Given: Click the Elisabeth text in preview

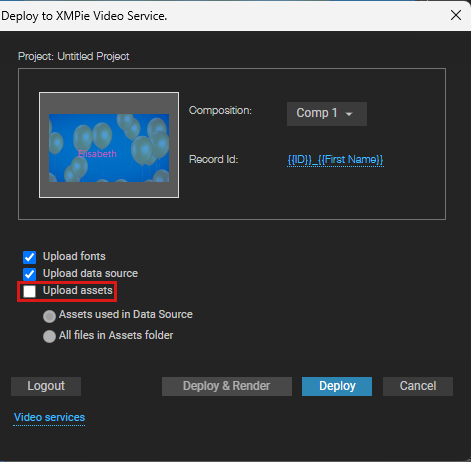Looking at the screenshot, I should (x=97, y=154).
